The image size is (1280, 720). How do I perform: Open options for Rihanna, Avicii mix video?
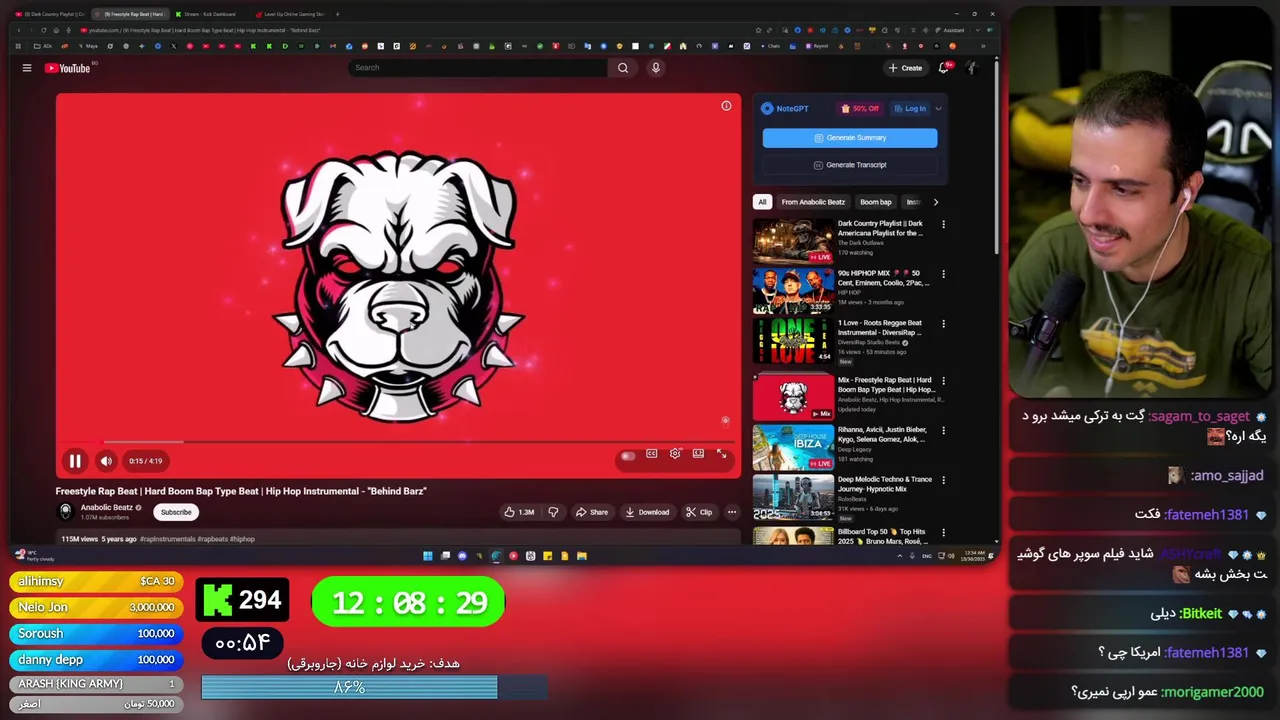point(943,431)
